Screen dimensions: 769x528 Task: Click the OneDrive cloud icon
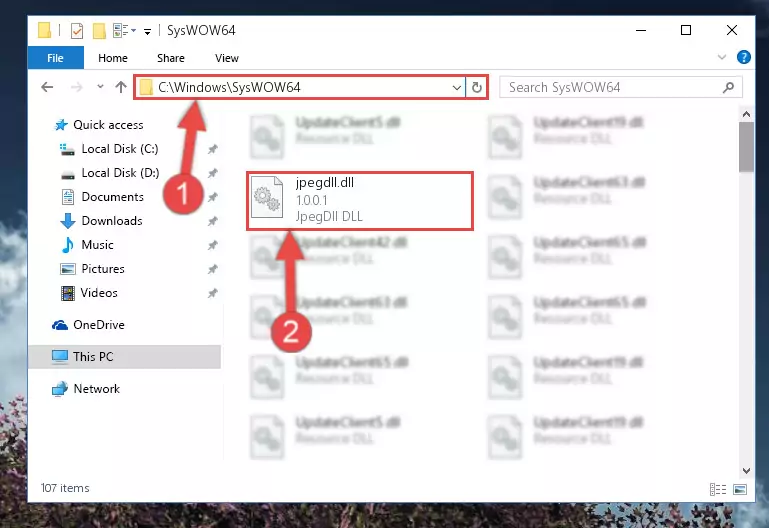click(60, 325)
